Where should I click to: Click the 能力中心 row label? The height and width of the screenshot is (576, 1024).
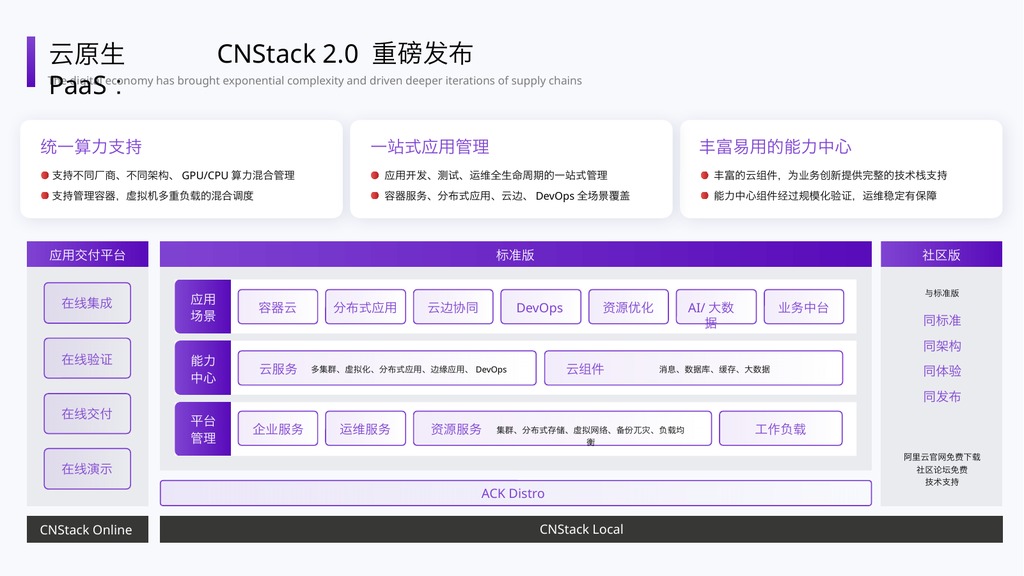point(203,368)
